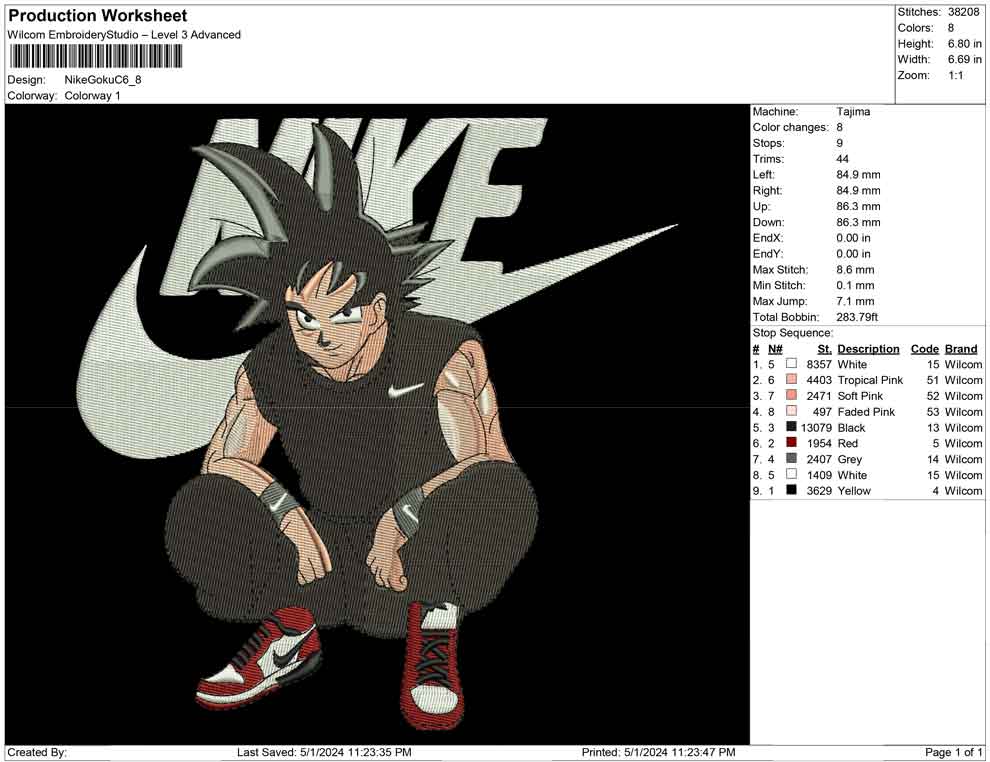Click the Red color swatch

(x=791, y=443)
